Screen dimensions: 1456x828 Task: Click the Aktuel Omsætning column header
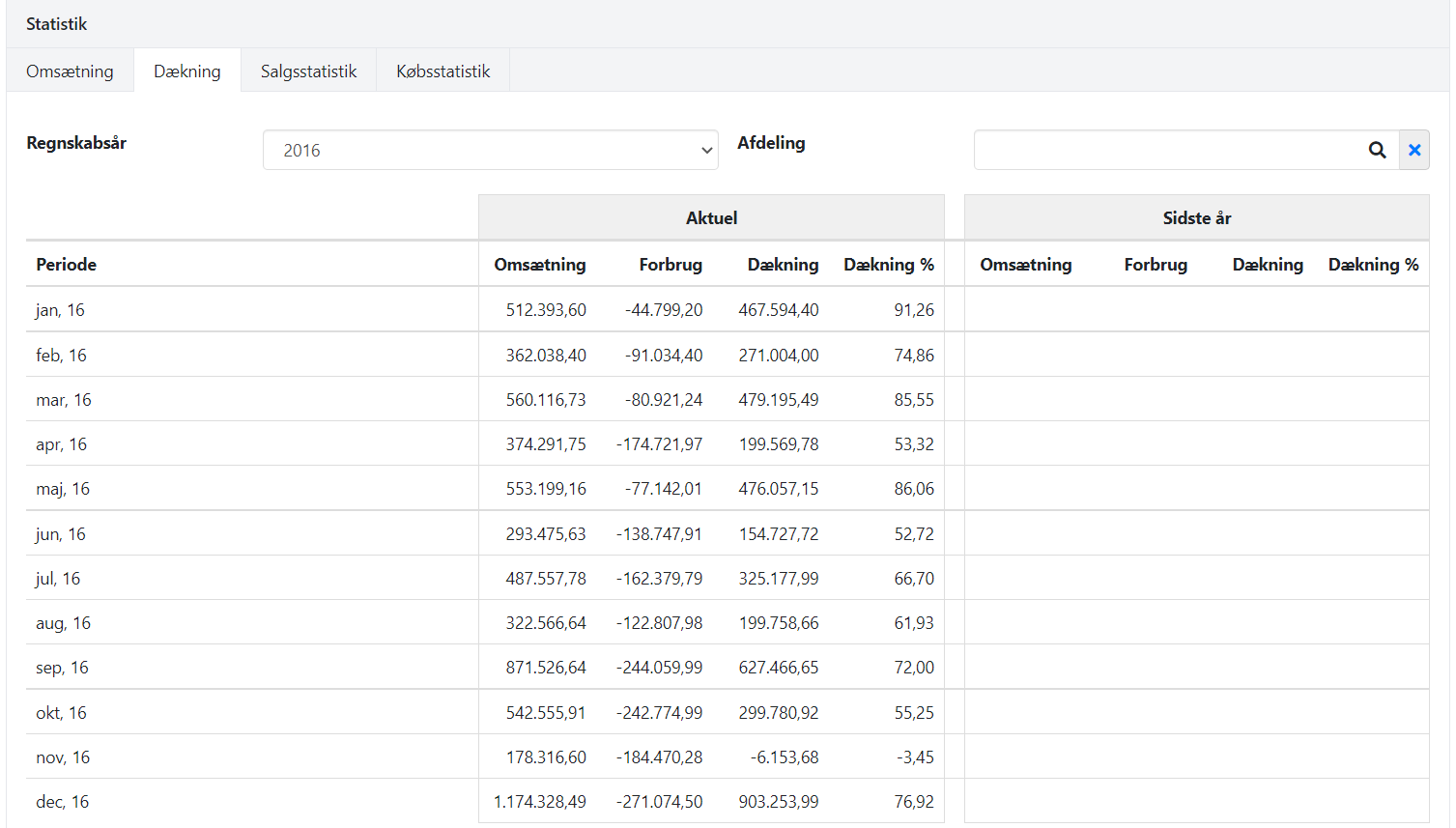539,265
